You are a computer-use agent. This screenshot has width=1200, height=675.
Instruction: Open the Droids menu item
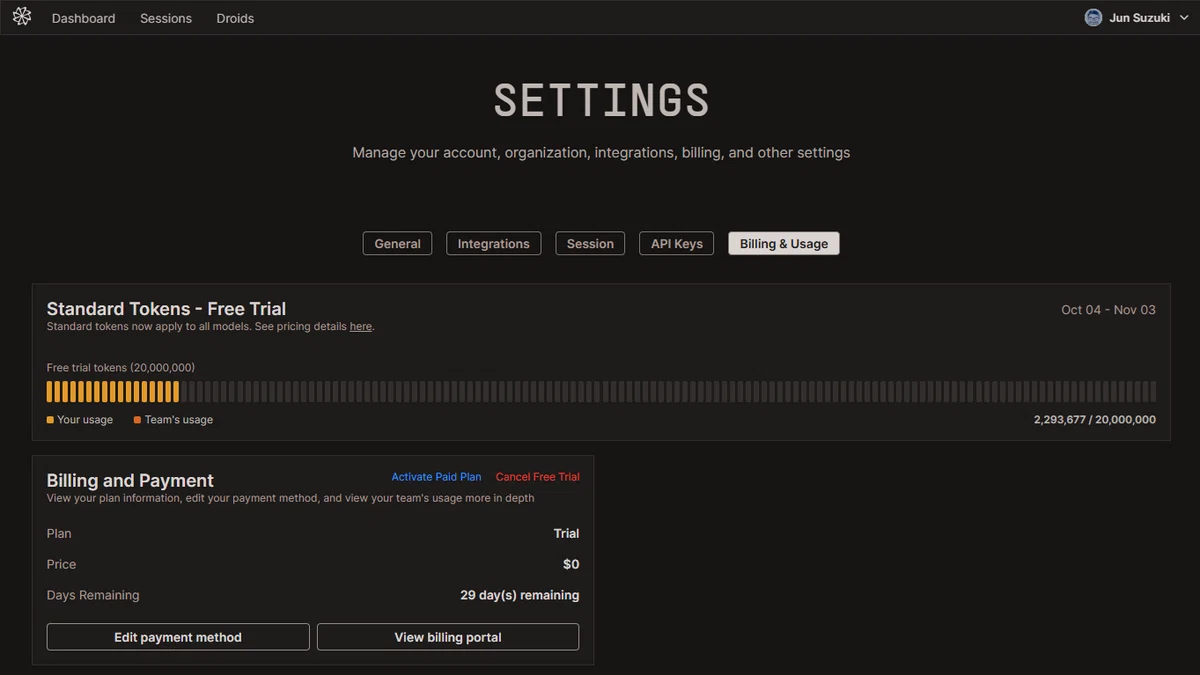[x=235, y=18]
